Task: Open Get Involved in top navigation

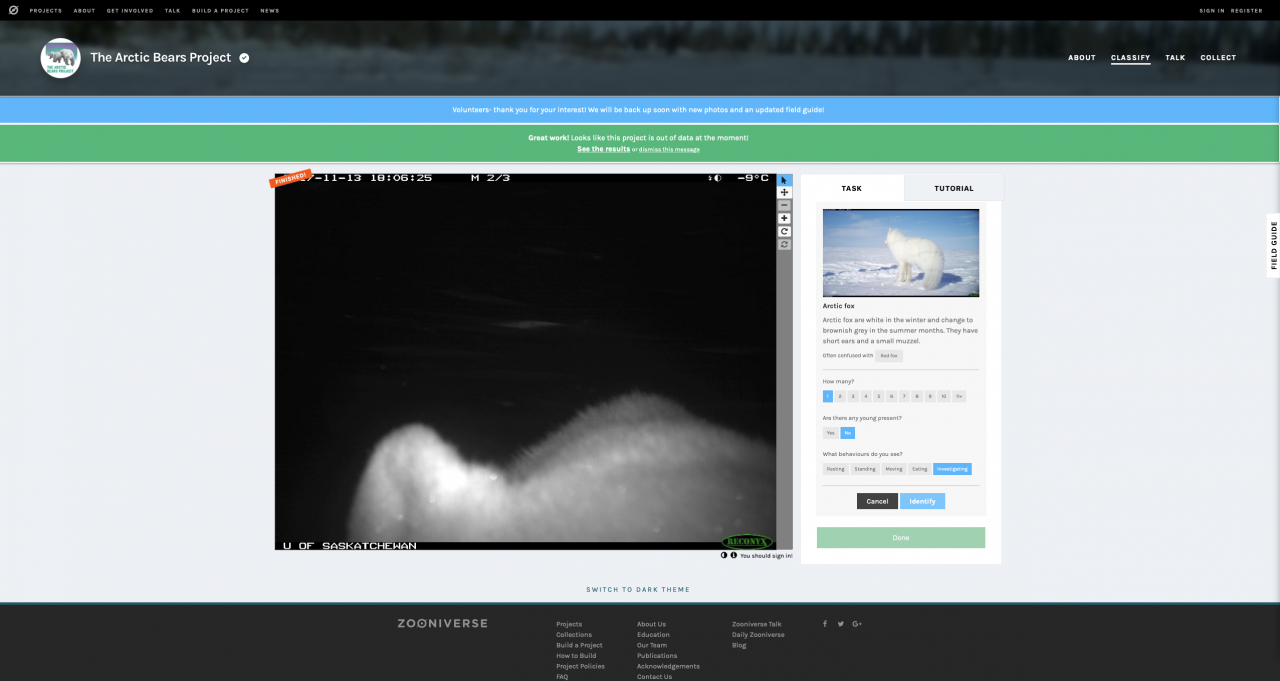Action: point(129,10)
